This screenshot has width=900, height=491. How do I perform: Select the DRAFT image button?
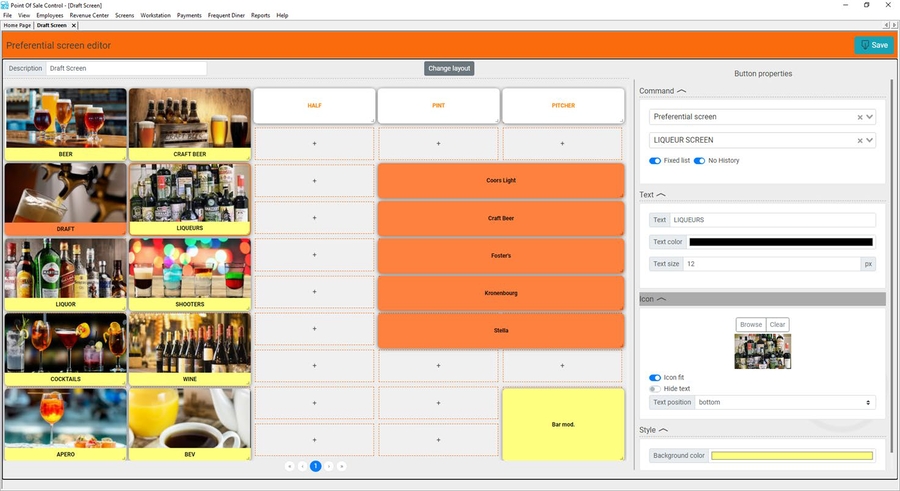[x=65, y=199]
